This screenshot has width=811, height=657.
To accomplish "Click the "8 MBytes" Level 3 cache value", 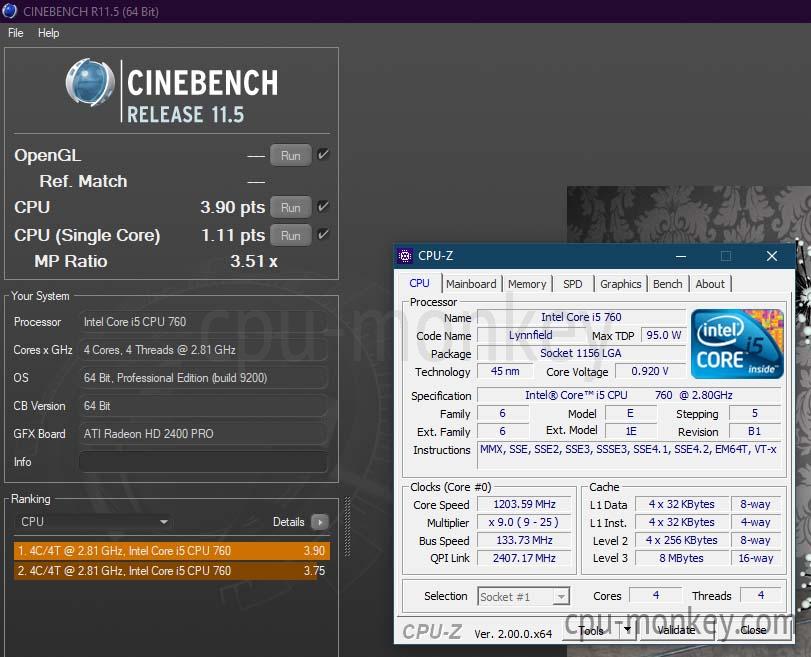I will click(x=681, y=558).
